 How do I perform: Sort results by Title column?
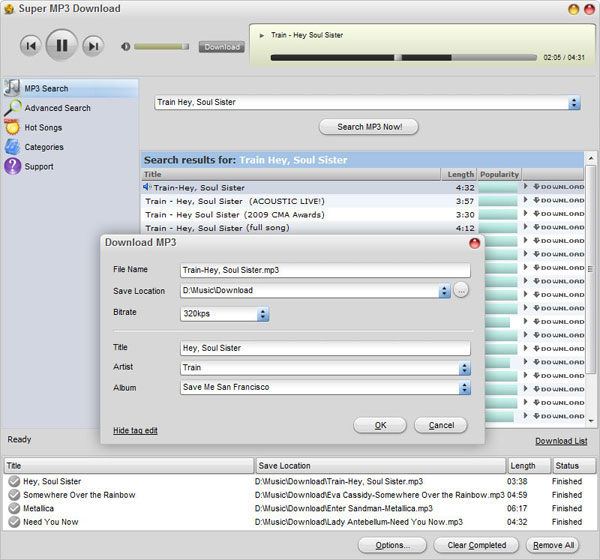tap(291, 175)
